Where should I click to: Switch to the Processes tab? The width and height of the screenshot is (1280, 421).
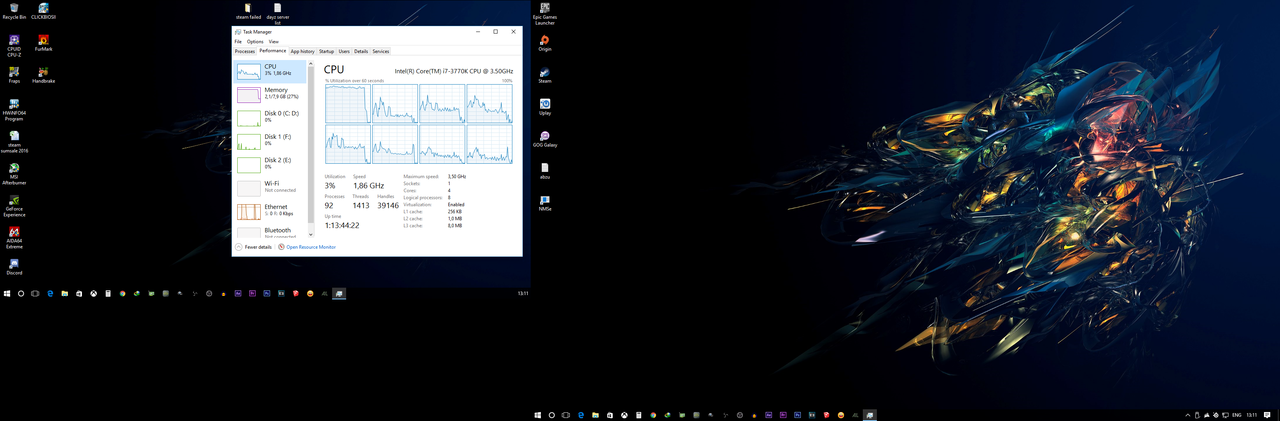pos(245,51)
